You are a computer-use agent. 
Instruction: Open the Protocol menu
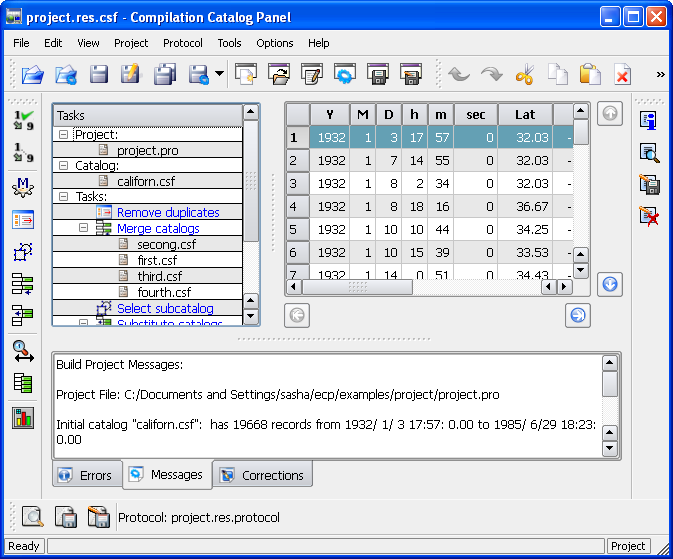pos(182,43)
